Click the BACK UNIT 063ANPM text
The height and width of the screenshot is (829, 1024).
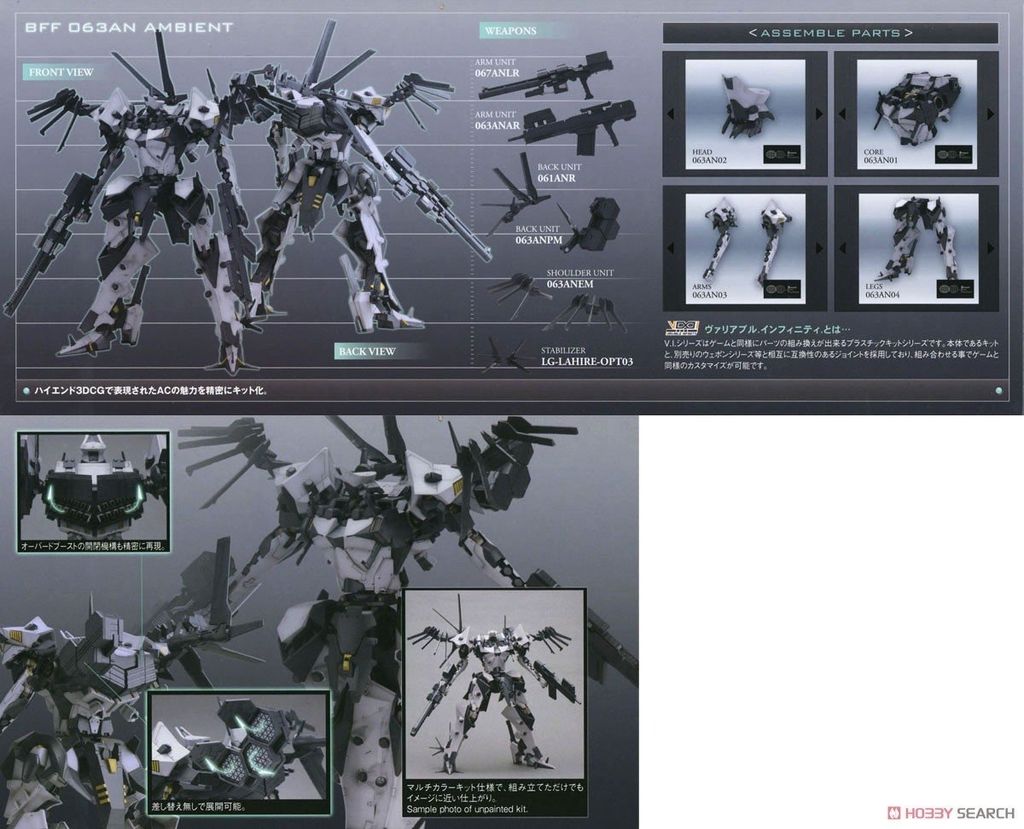[x=539, y=235]
